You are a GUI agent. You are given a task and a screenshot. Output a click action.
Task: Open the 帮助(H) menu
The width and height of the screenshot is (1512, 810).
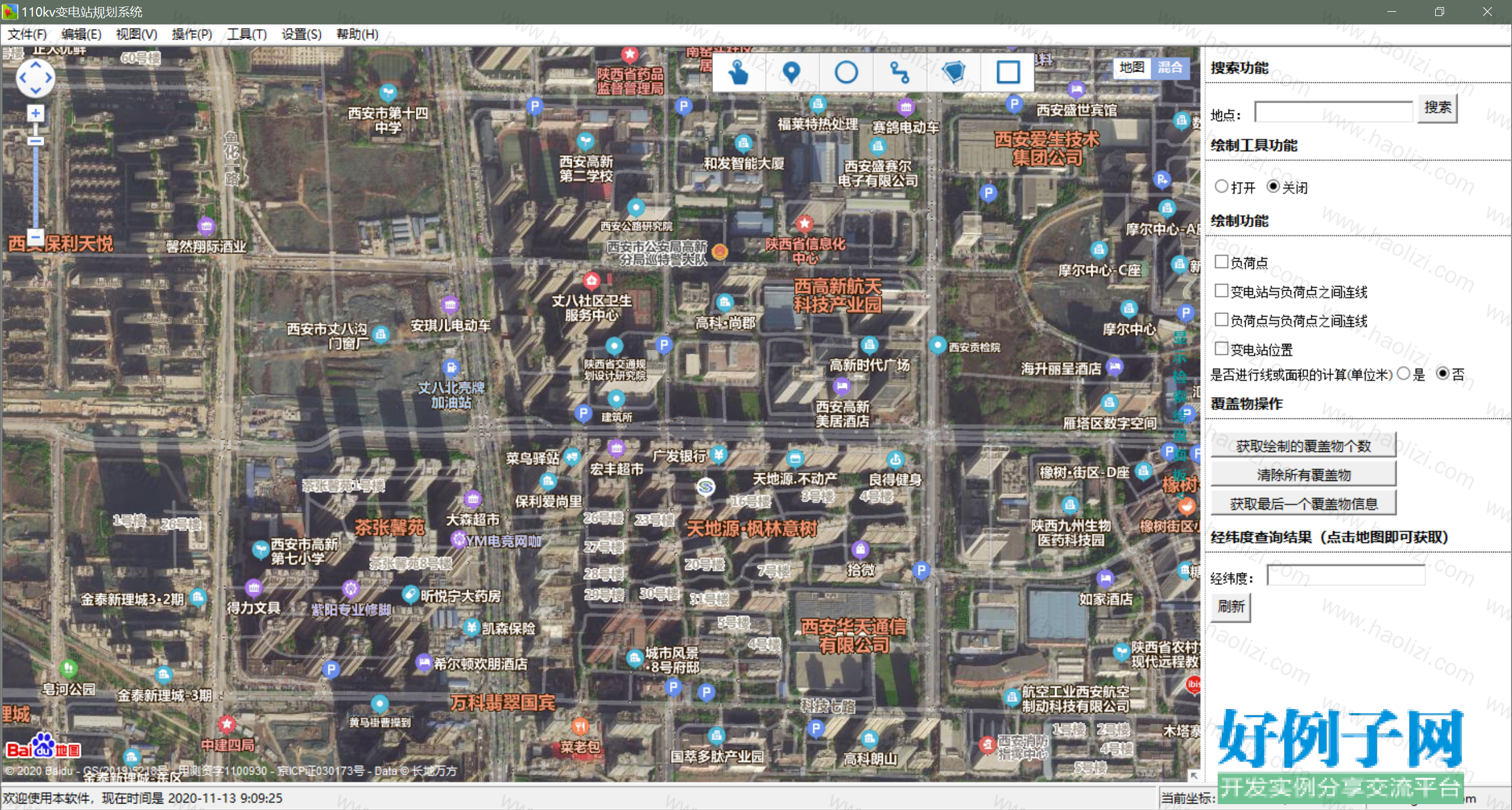coord(357,34)
